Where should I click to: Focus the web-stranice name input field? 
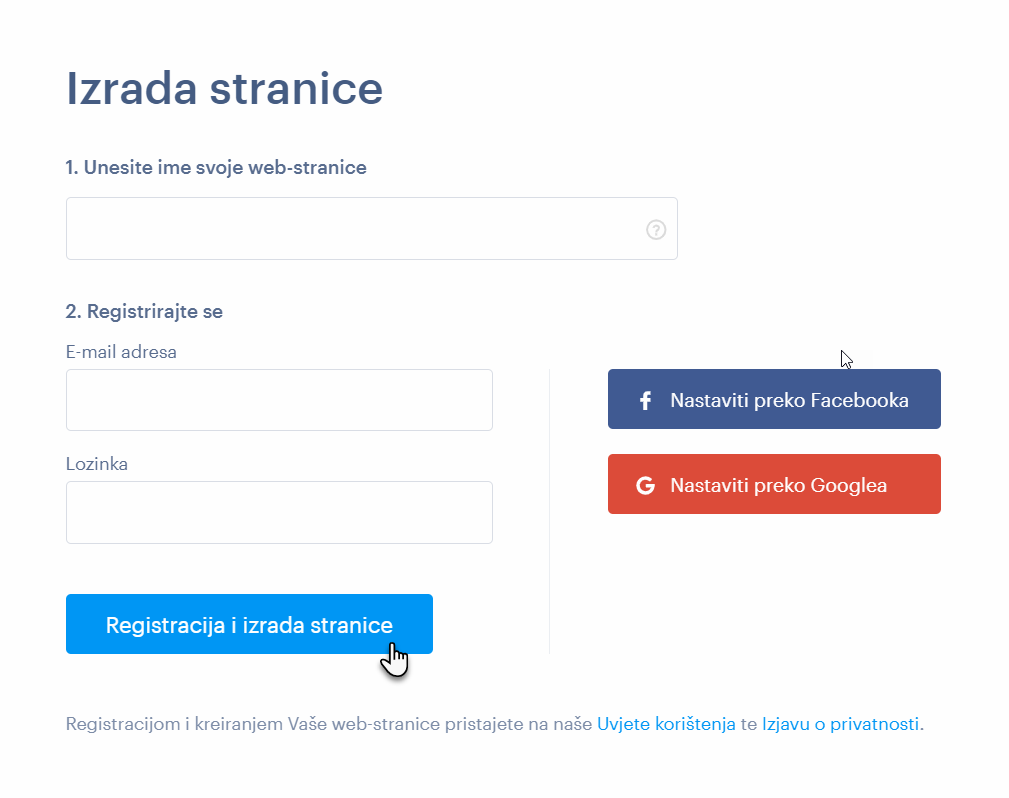tap(371, 228)
